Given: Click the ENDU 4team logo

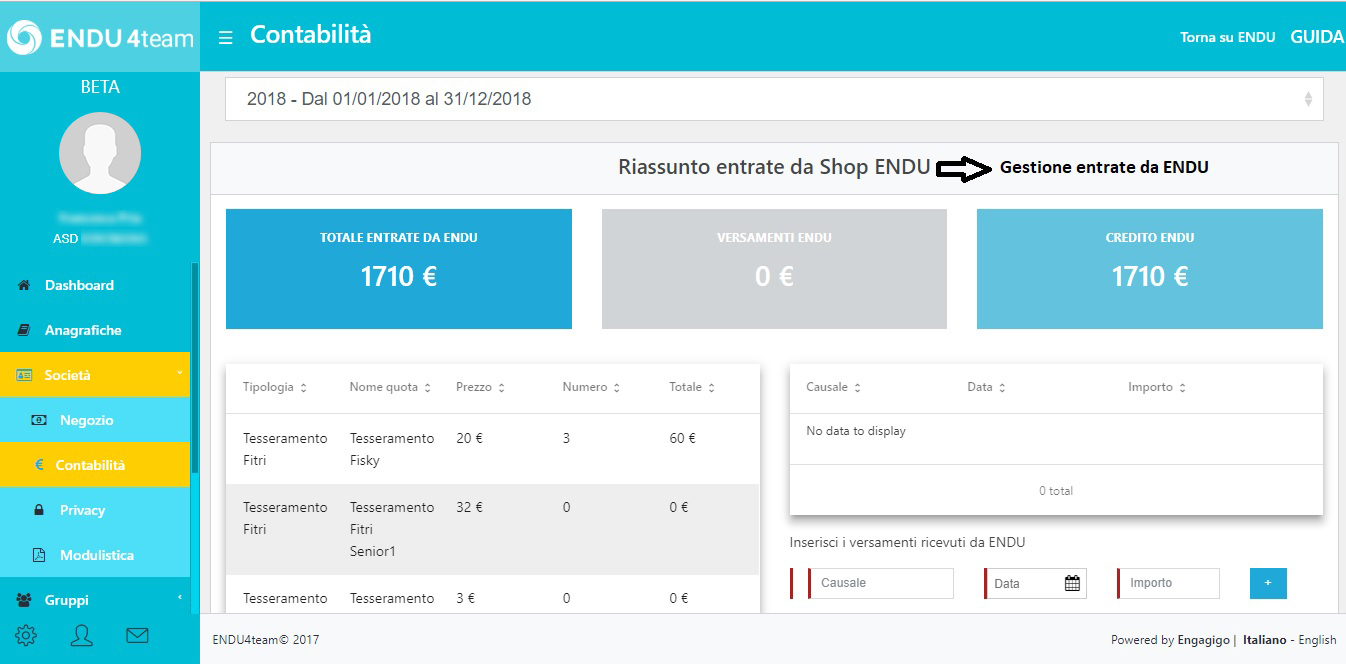Looking at the screenshot, I should pyautogui.click(x=100, y=38).
